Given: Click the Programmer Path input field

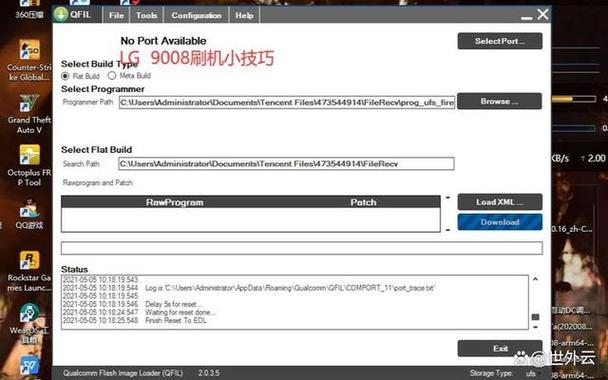Looking at the screenshot, I should coord(287,103).
